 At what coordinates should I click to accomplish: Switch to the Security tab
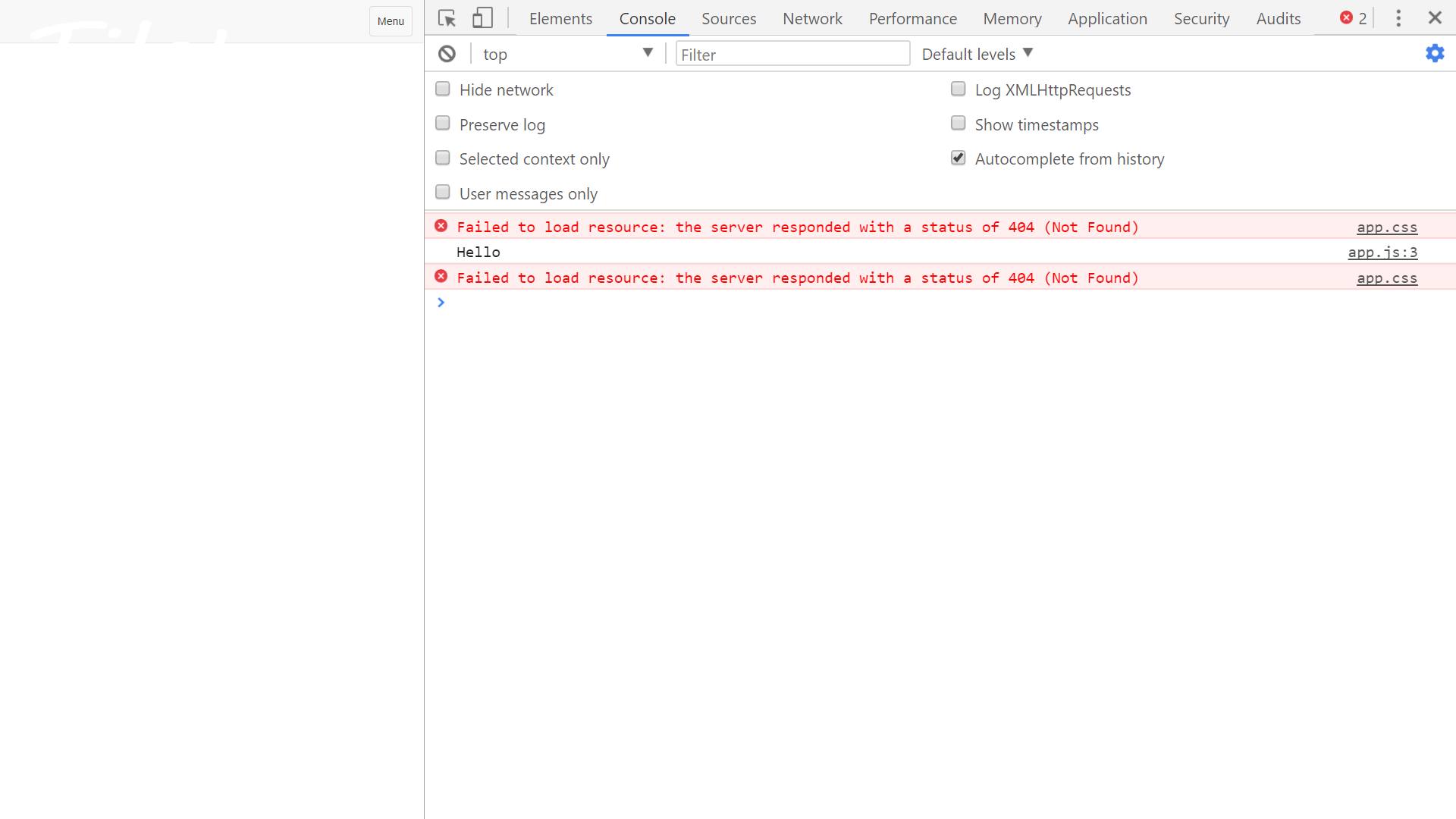(x=1202, y=18)
